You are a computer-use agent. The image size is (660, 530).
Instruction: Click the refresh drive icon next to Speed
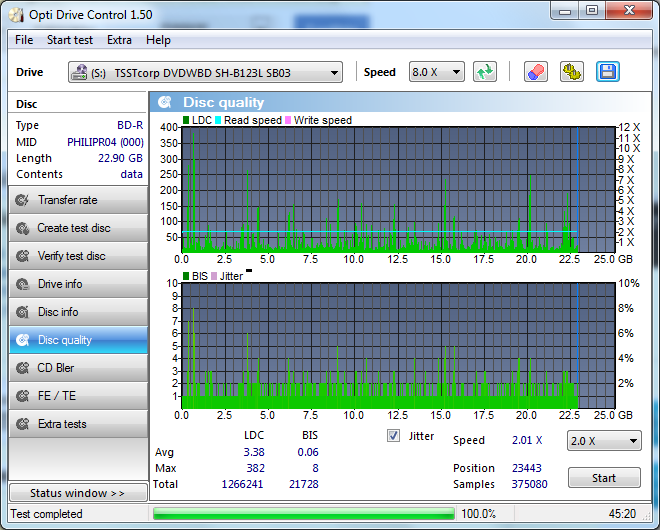coord(484,72)
